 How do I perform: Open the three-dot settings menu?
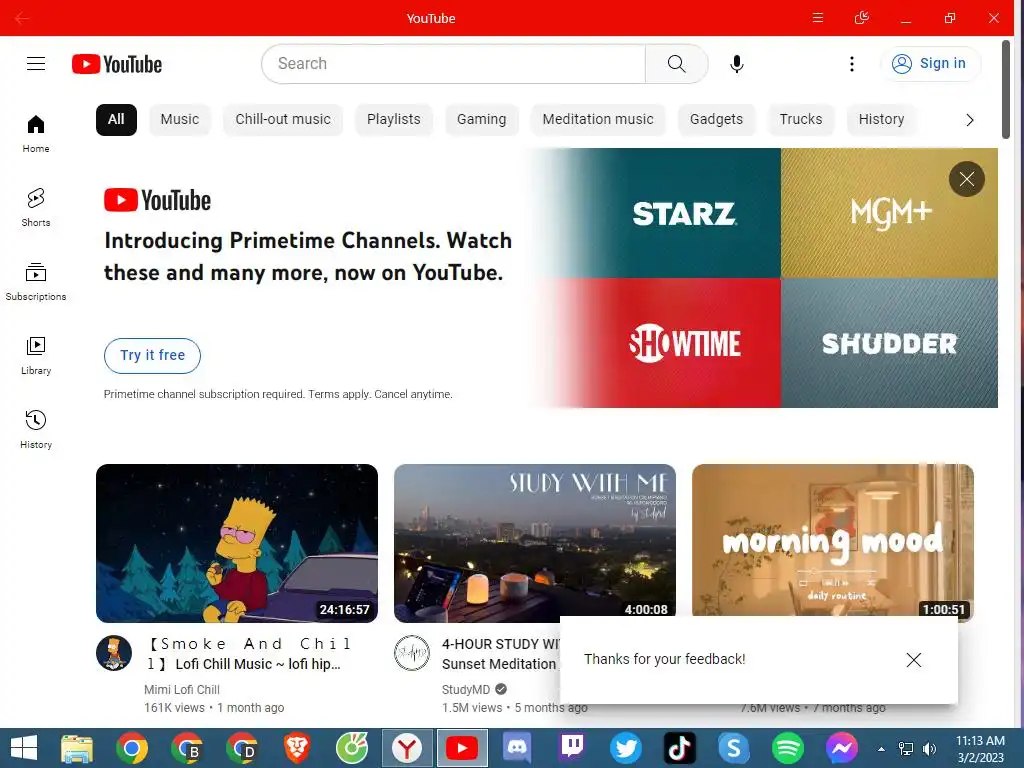click(852, 63)
